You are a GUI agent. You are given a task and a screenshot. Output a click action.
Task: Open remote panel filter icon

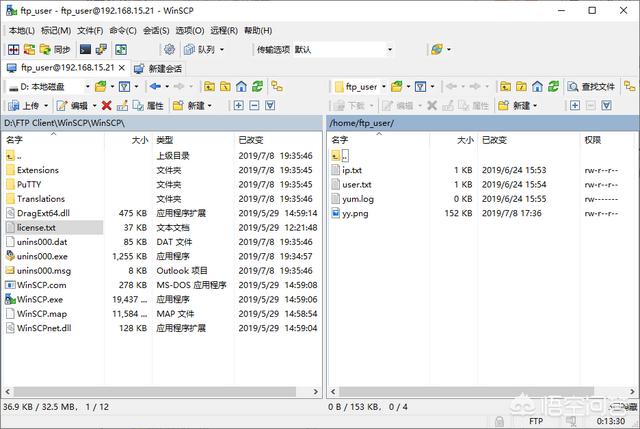[420, 86]
